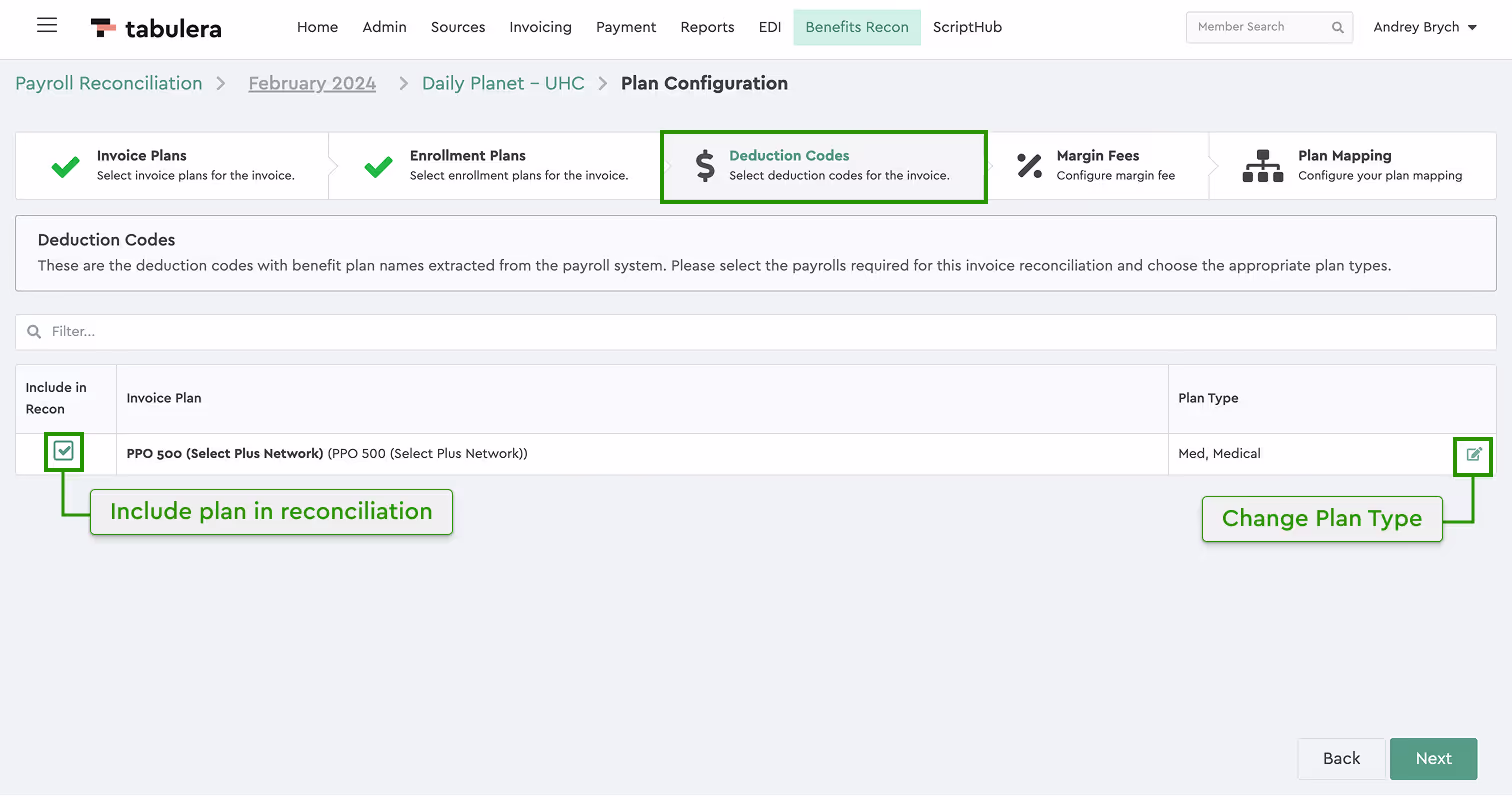This screenshot has height=800, width=1512.
Task: Open the Invoicing menu
Action: [x=540, y=27]
